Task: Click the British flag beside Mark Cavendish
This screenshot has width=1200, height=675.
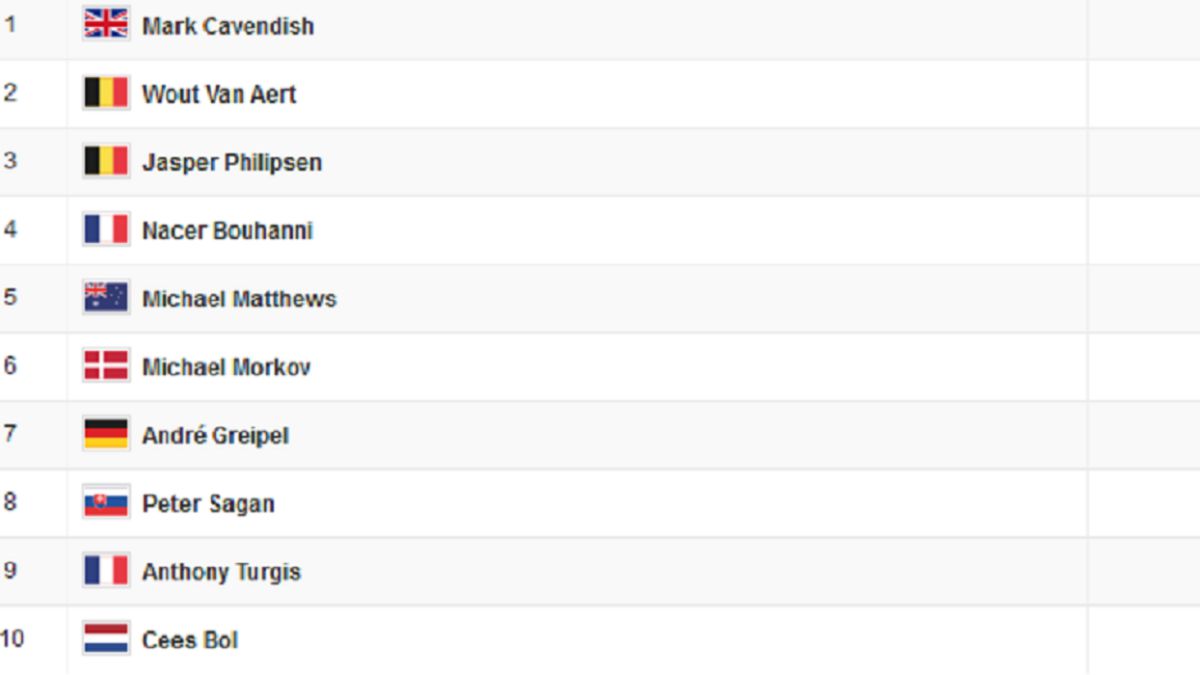Action: coord(106,24)
